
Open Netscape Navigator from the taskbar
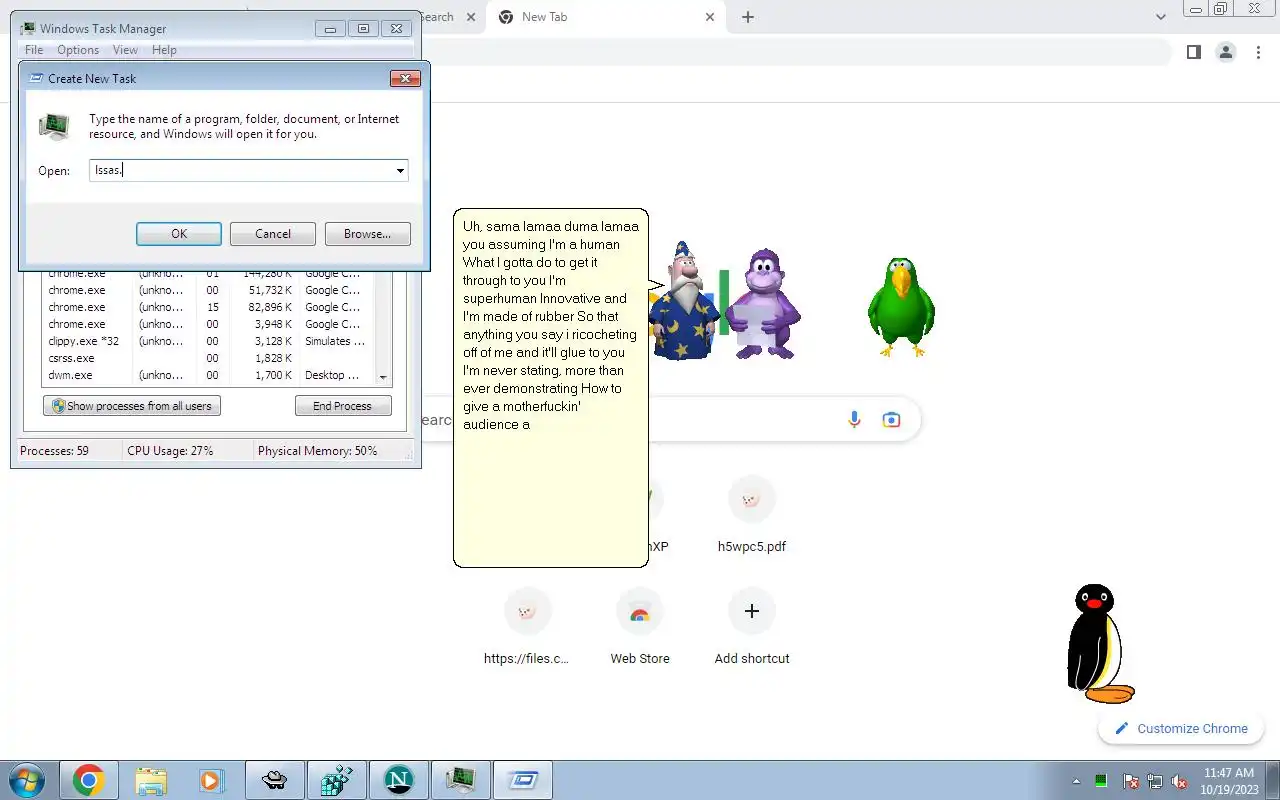click(x=399, y=780)
